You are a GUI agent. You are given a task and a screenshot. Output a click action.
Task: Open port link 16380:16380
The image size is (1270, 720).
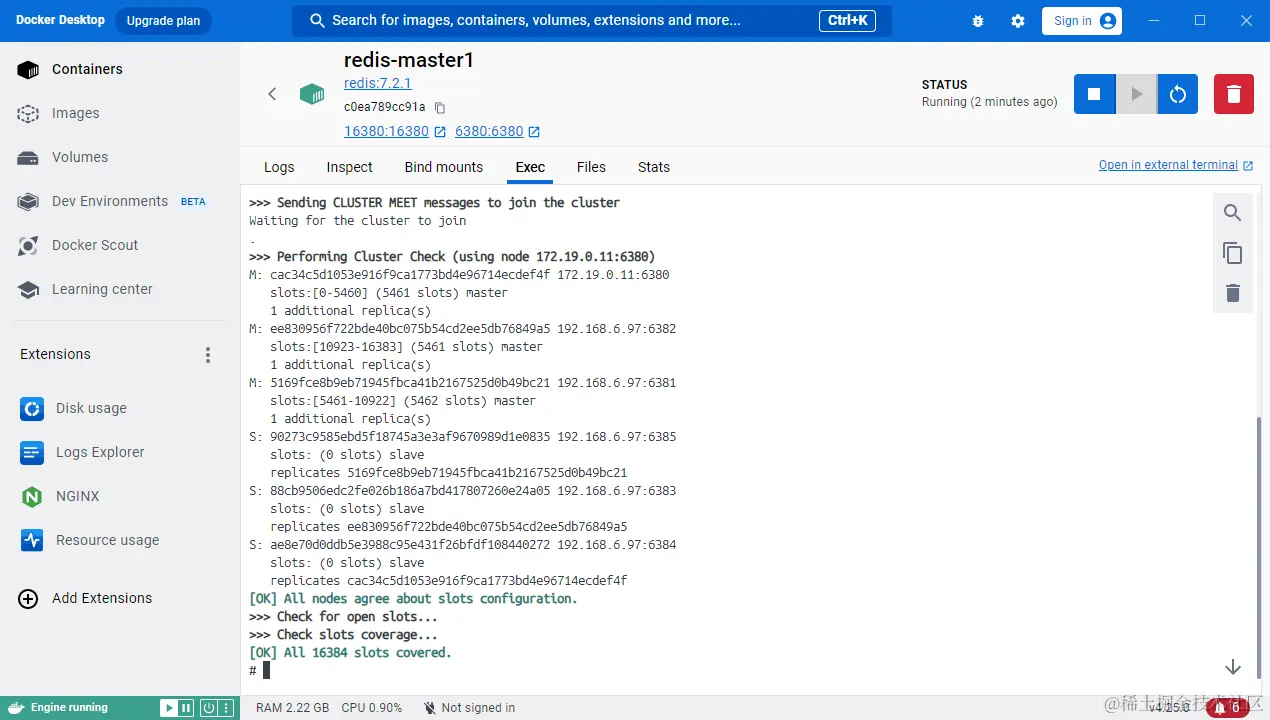tap(386, 131)
